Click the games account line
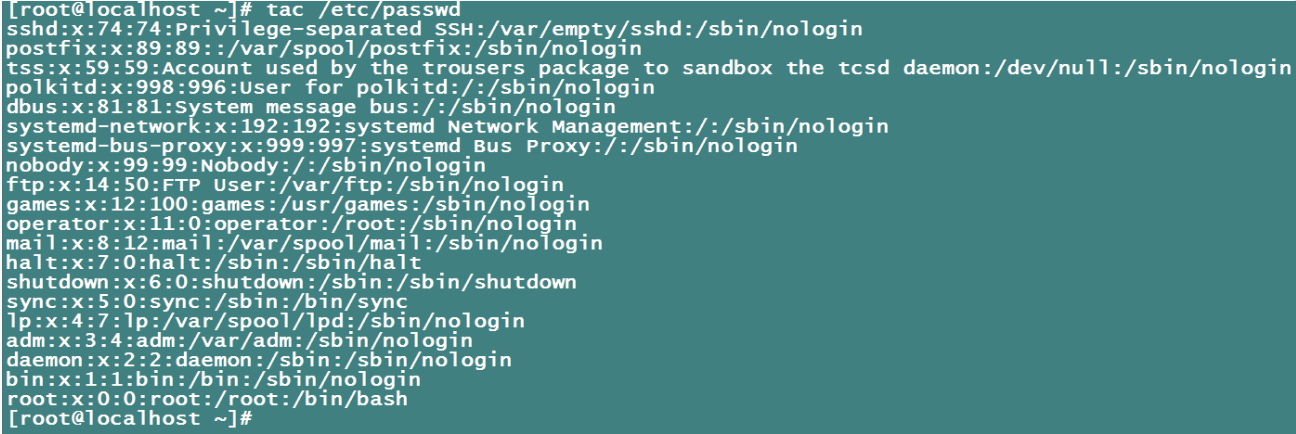Viewport: 1296px width, 434px height. (x=298, y=204)
